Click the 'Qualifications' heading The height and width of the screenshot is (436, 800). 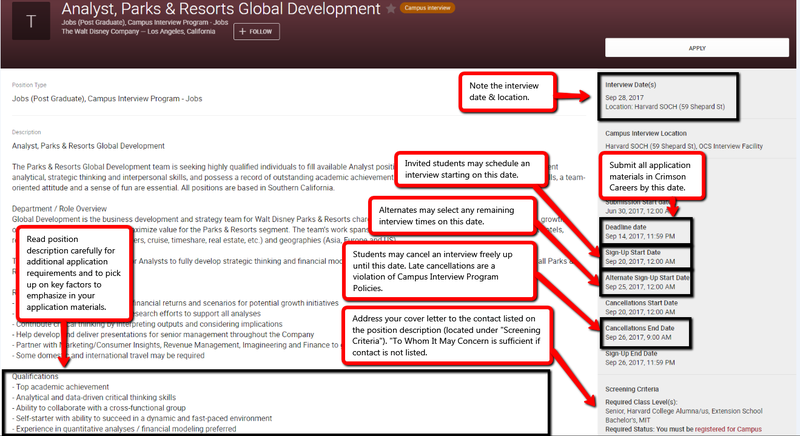pos(35,377)
